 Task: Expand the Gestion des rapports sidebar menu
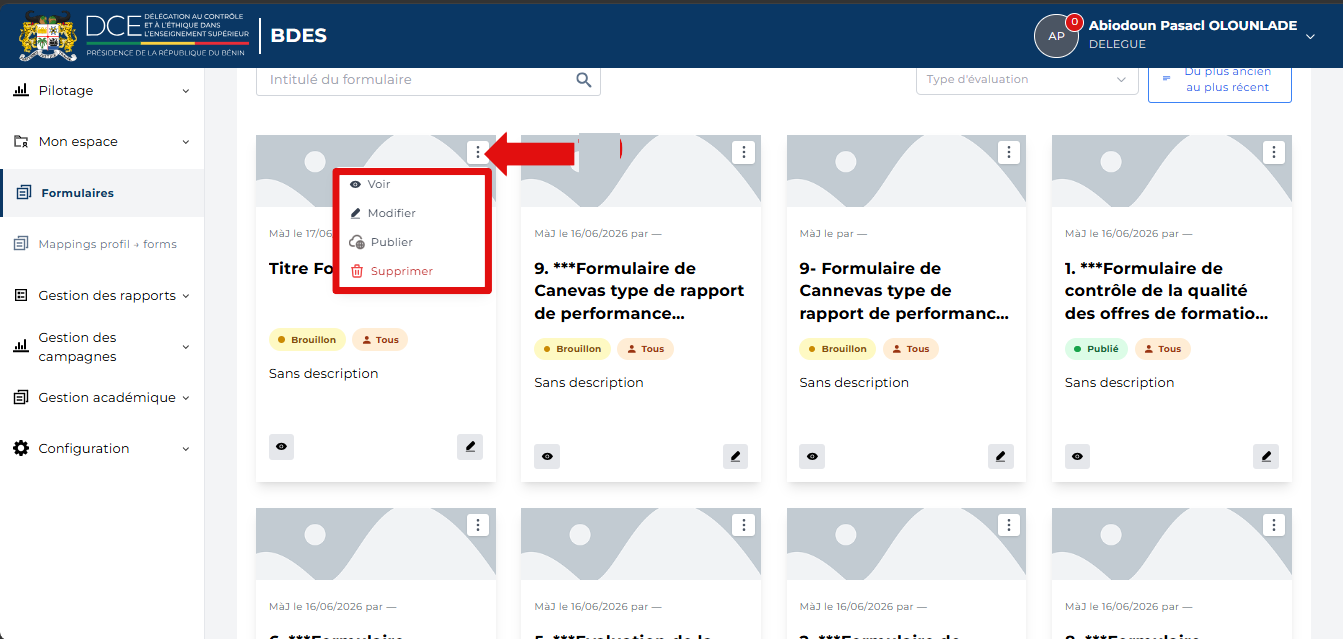pos(102,296)
